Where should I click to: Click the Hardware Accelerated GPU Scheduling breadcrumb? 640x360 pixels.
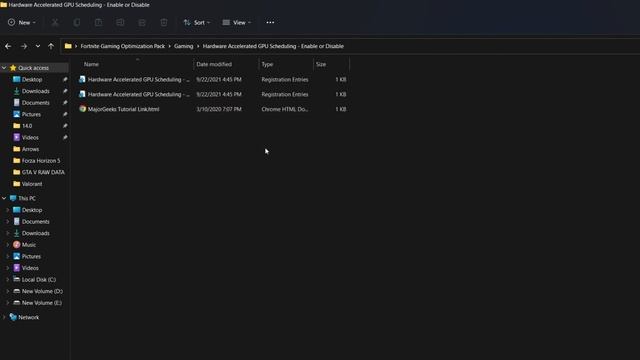coord(273,46)
